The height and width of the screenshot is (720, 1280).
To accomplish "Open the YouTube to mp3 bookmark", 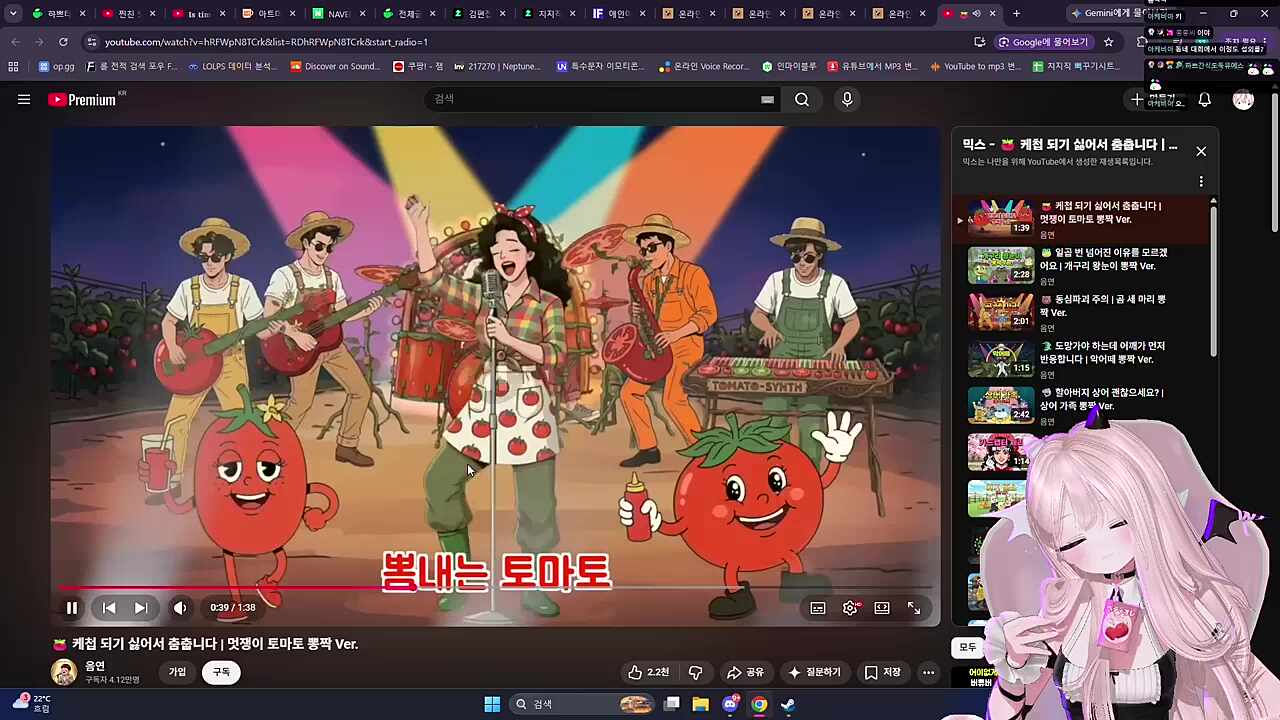I will tap(975, 66).
